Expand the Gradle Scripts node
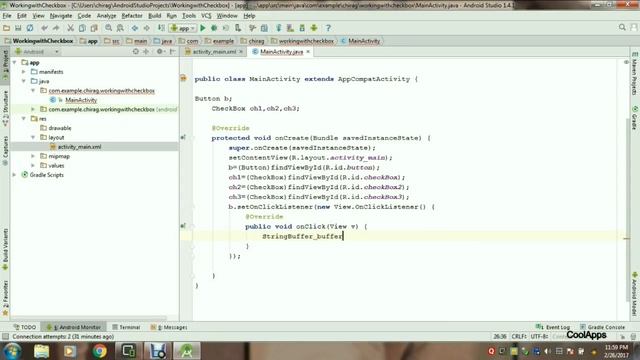Viewport: 640px width, 360px height. coord(15,175)
